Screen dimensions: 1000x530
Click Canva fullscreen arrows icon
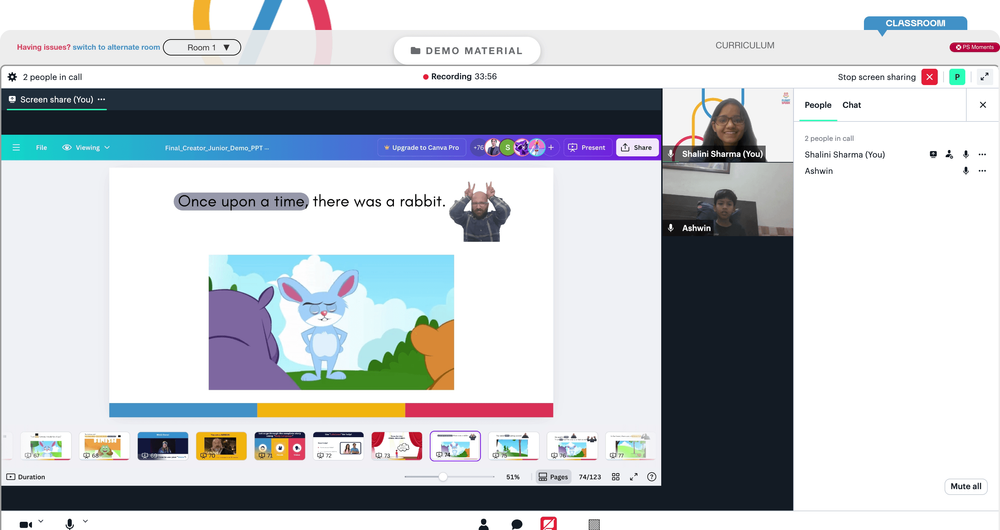[633, 476]
